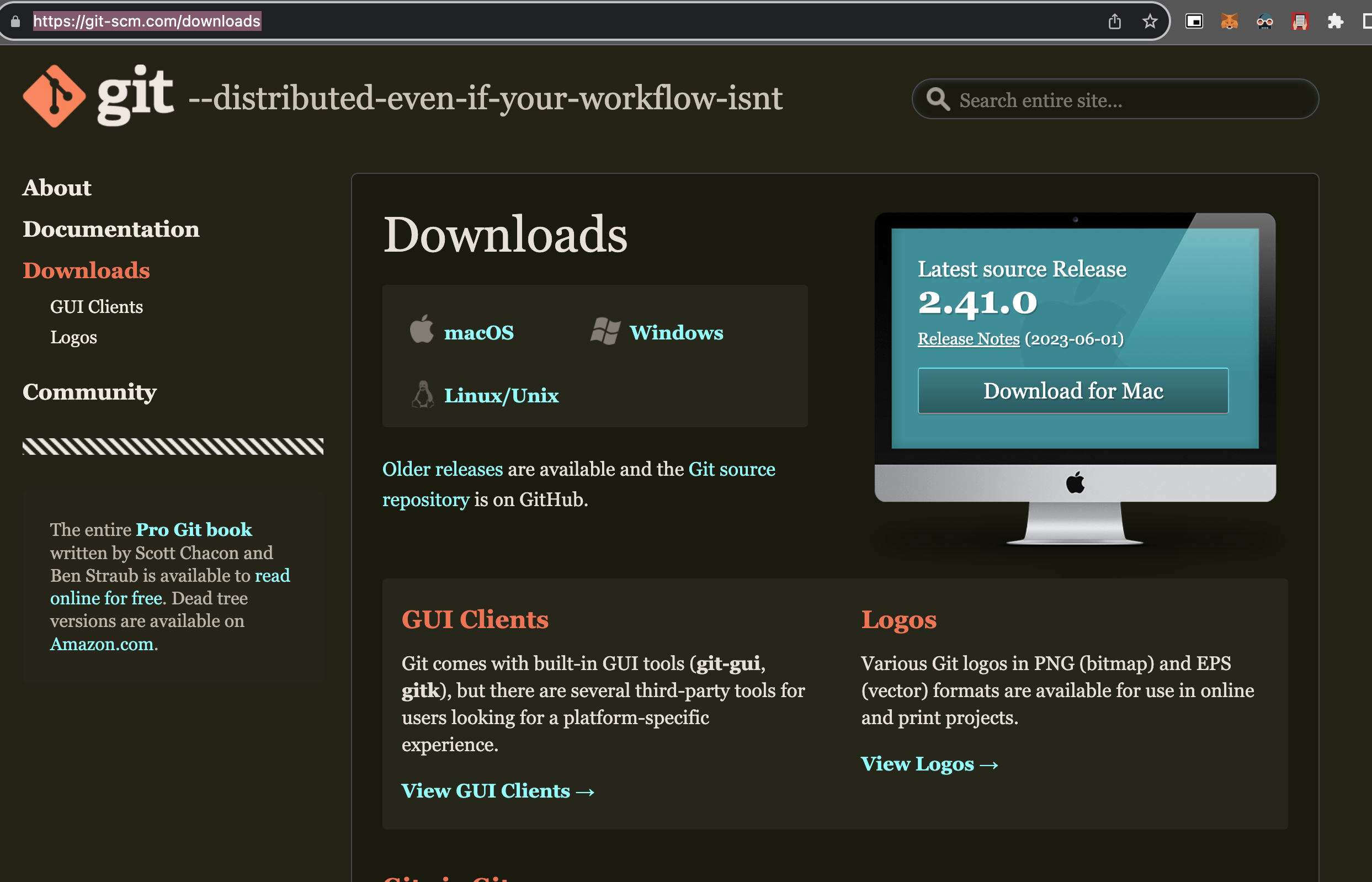
Task: Click the --distributed-even-if-your-workflow-isnt tagline
Action: pos(486,98)
